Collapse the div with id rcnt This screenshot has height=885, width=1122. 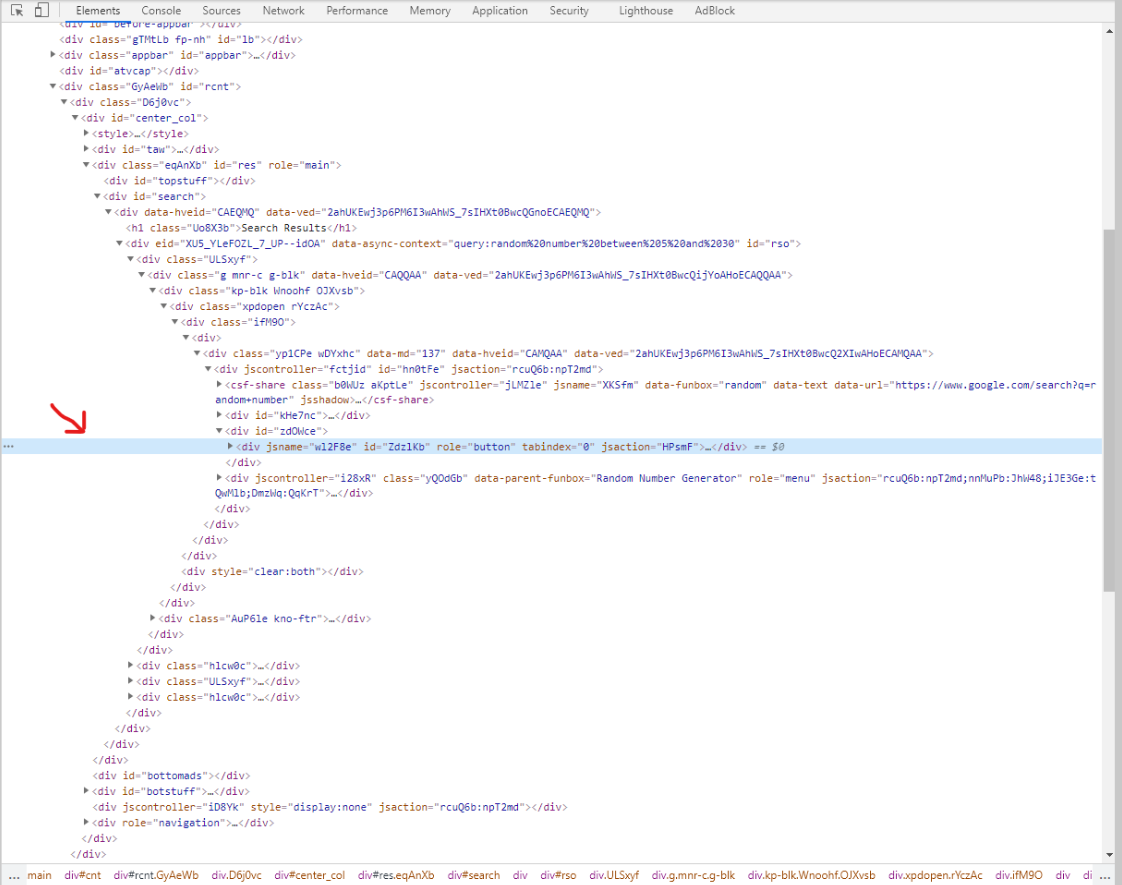click(x=53, y=86)
